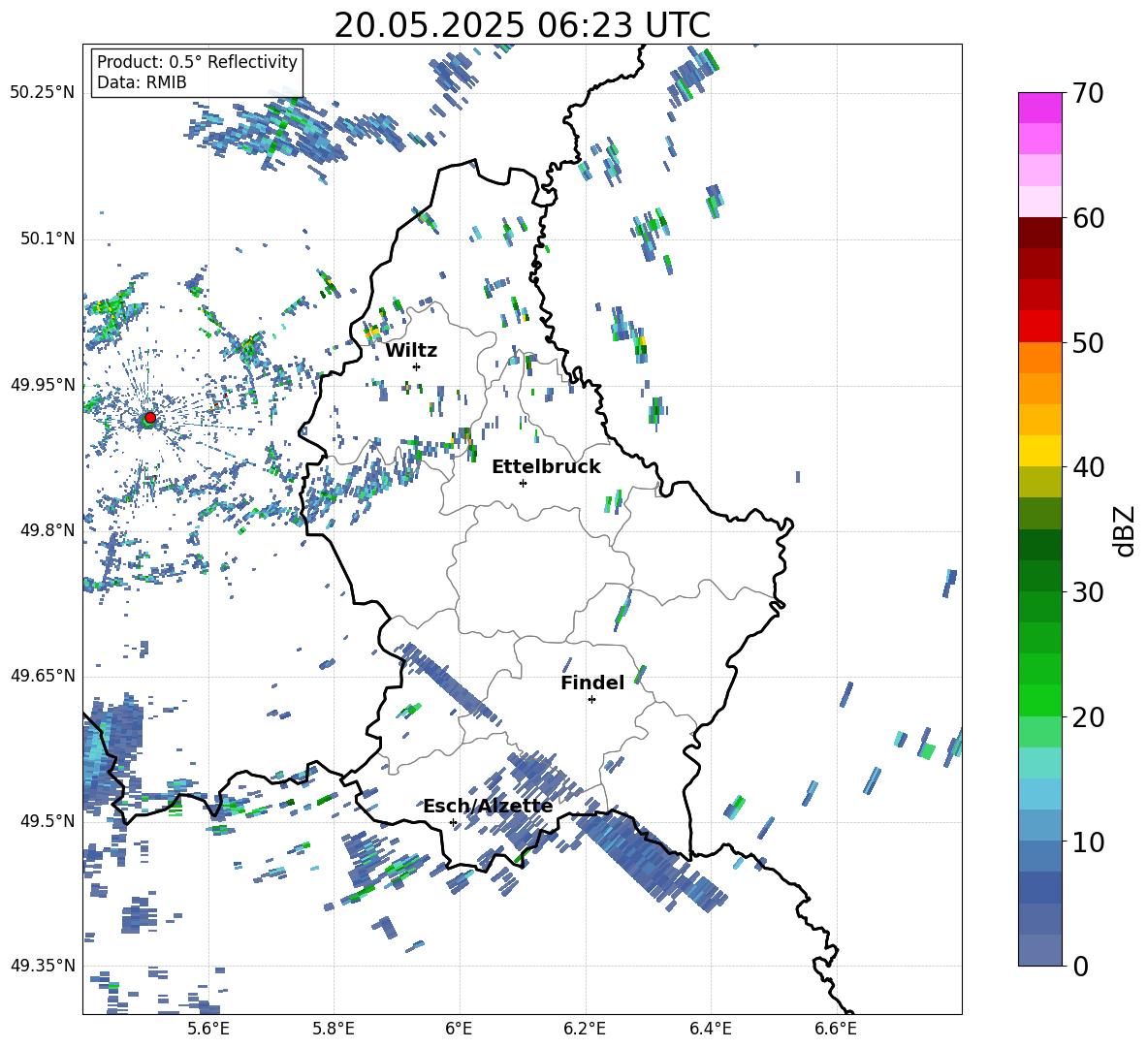Click the 30 colorbar tick label
1148x1048 pixels.
[x=1088, y=592]
